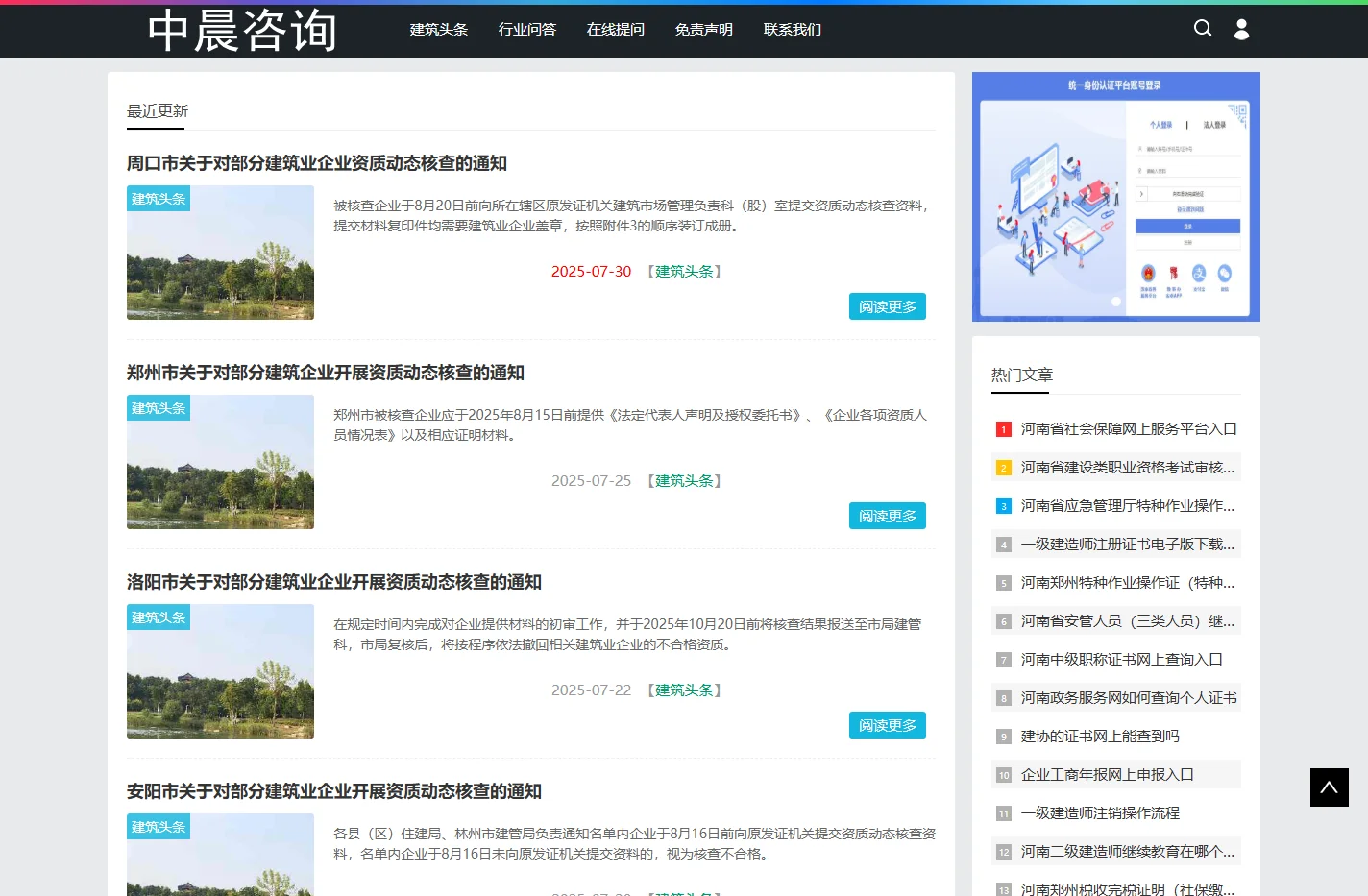The image size is (1368, 896).
Task: Click the 热门文章 sidebar heading
Action: click(x=1022, y=375)
